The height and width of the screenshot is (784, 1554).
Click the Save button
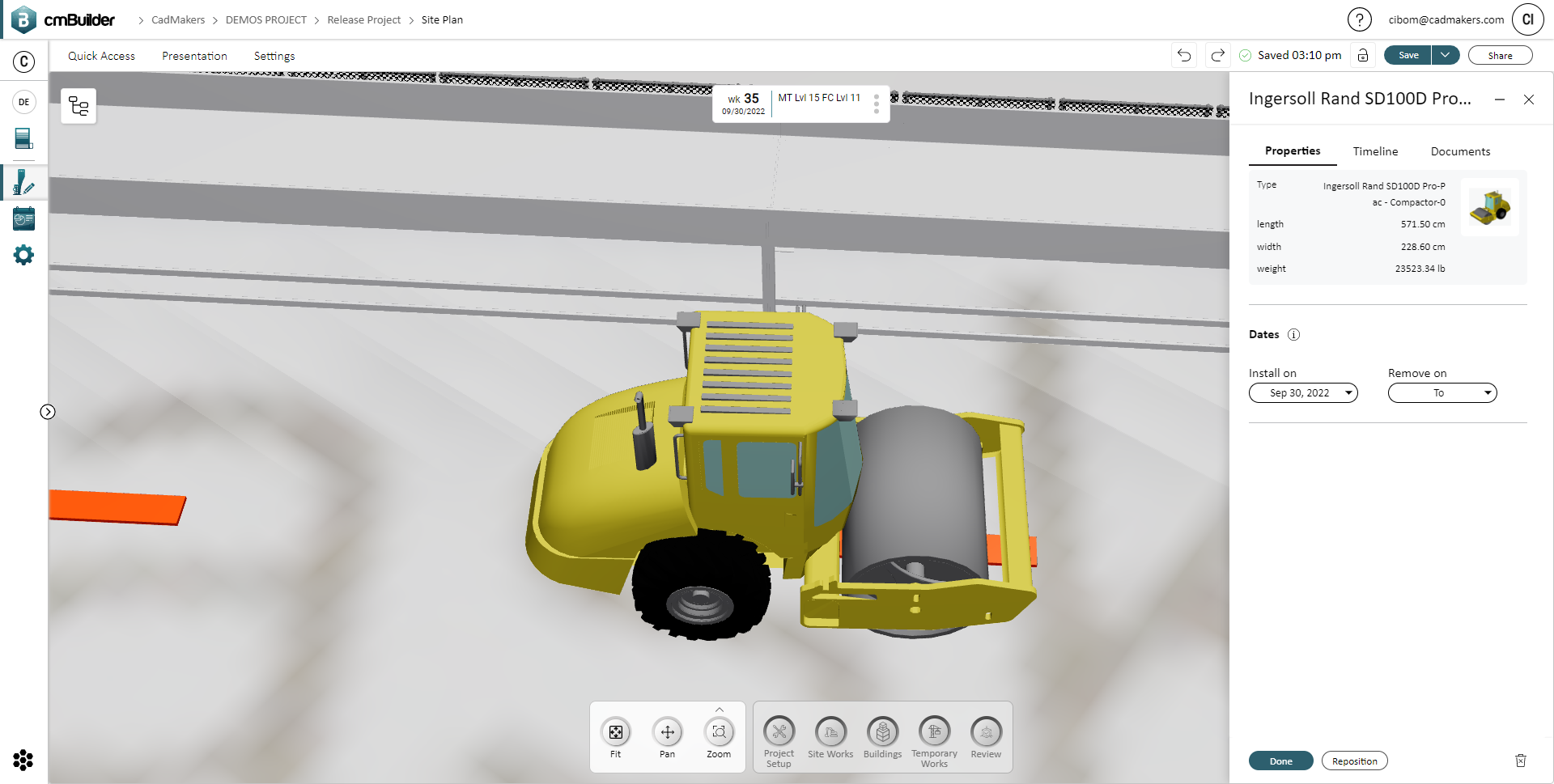point(1408,55)
